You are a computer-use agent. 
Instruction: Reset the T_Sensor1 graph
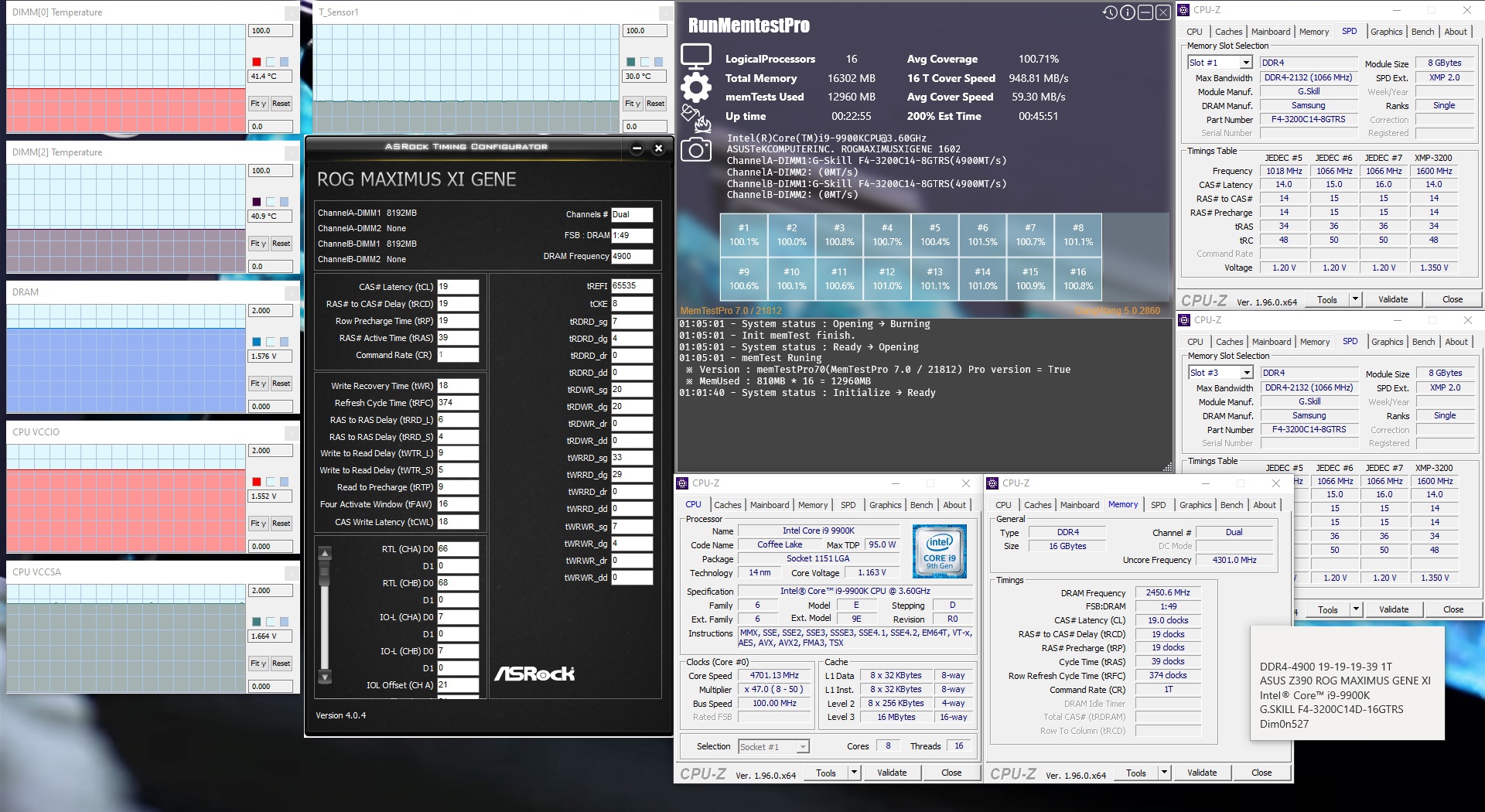[655, 104]
